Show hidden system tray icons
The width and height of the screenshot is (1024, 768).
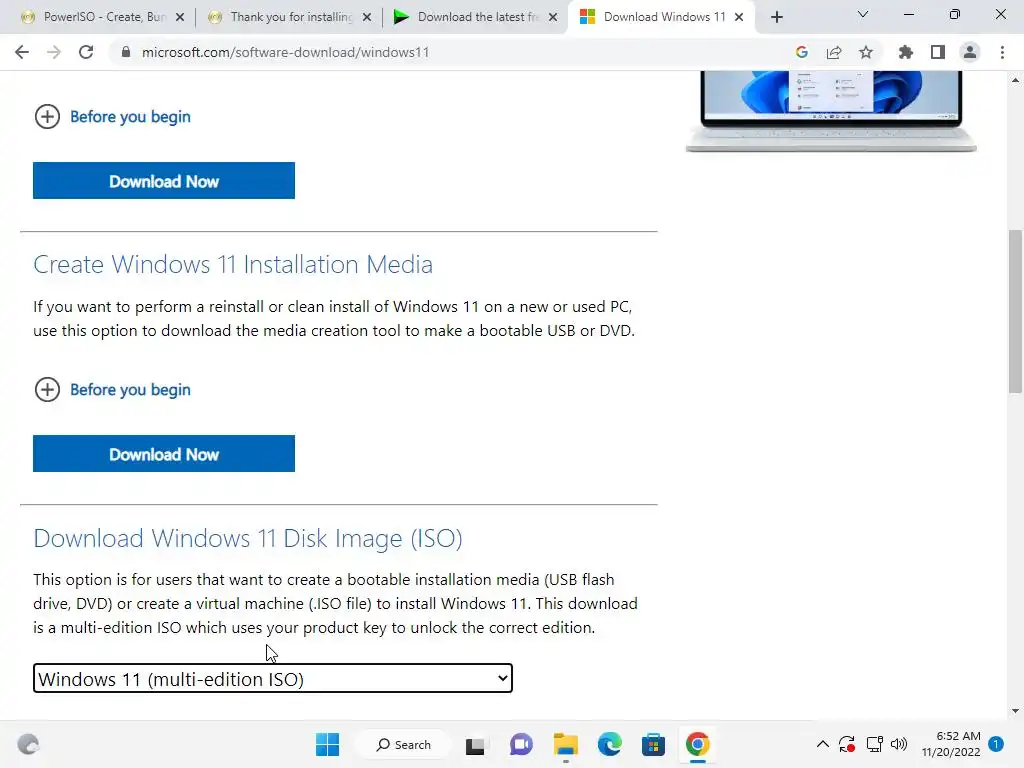coord(823,744)
